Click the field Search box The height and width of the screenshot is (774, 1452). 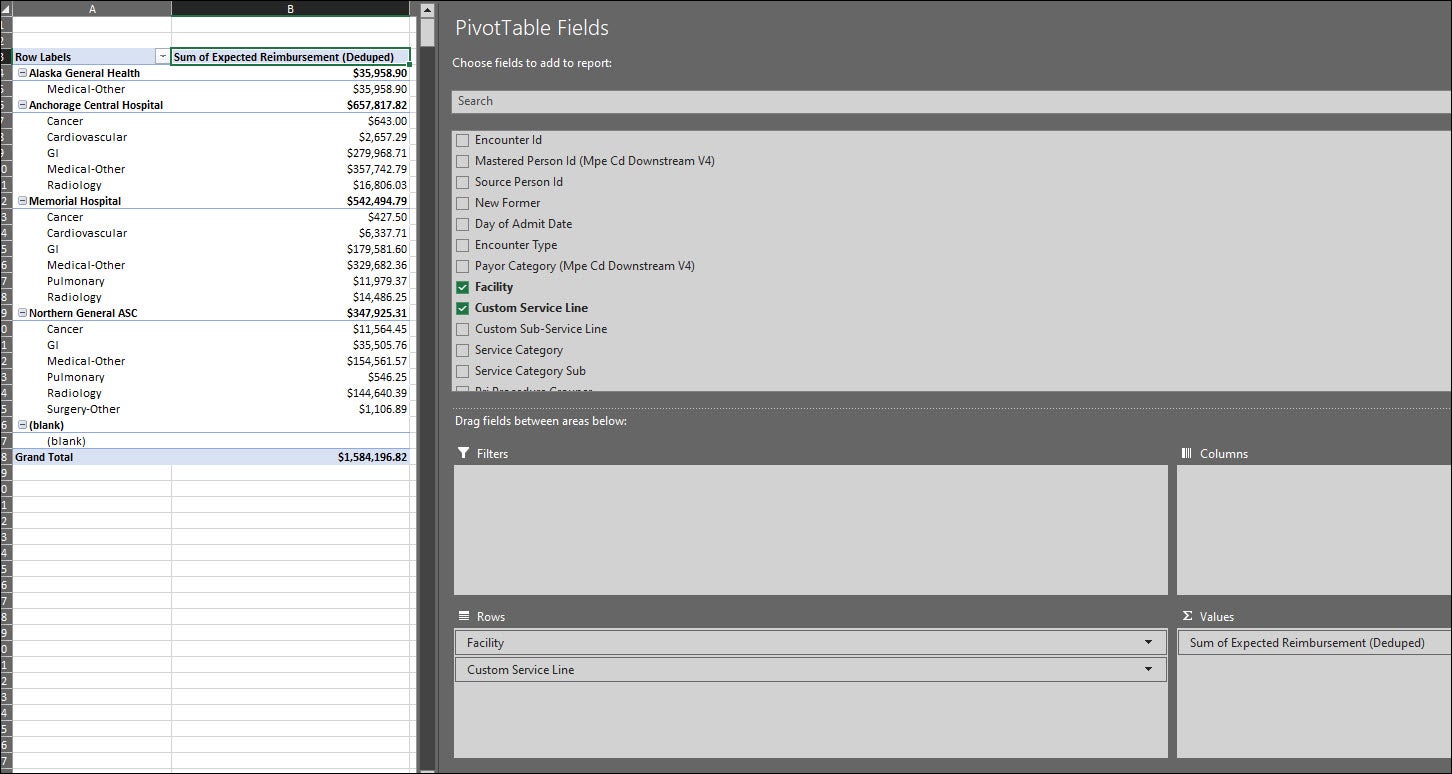(x=950, y=101)
